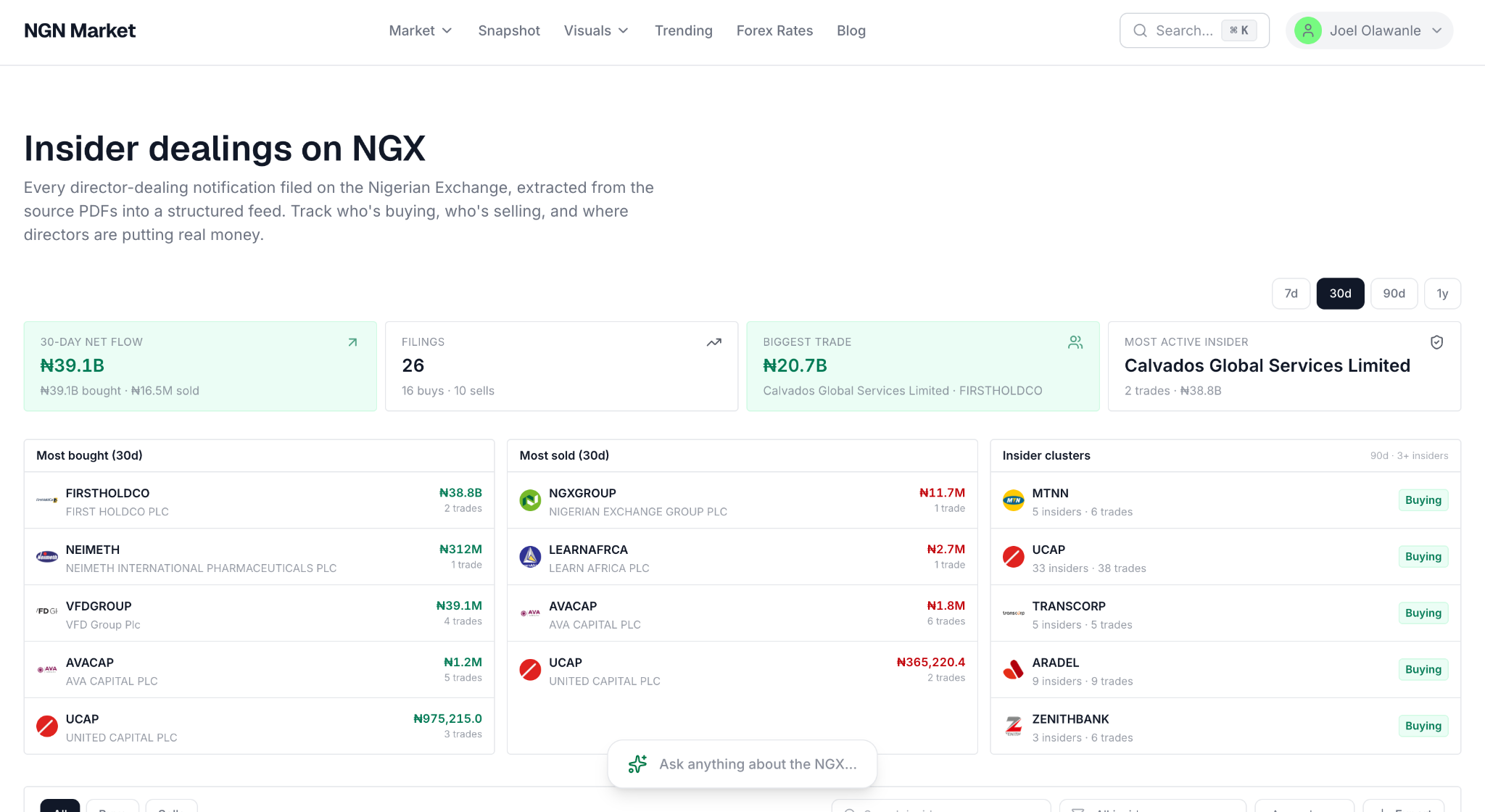Click the Buying badge for MTNN
1485x812 pixels.
(1423, 500)
